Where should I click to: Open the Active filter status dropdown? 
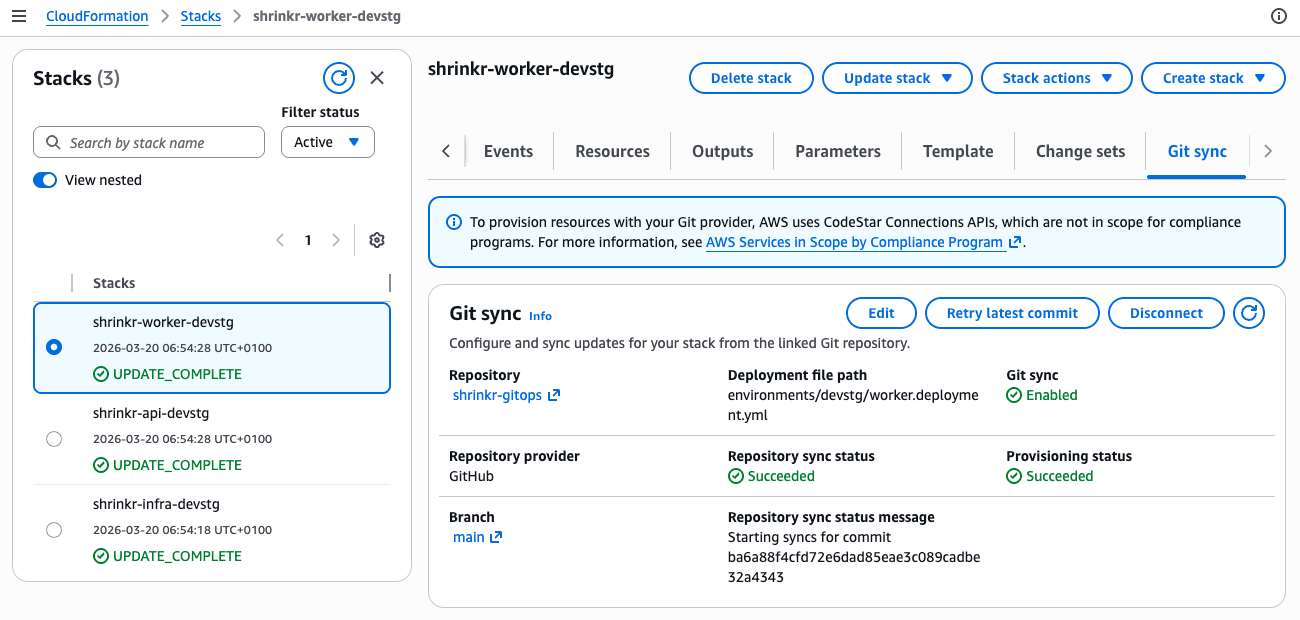pyautogui.click(x=327, y=141)
